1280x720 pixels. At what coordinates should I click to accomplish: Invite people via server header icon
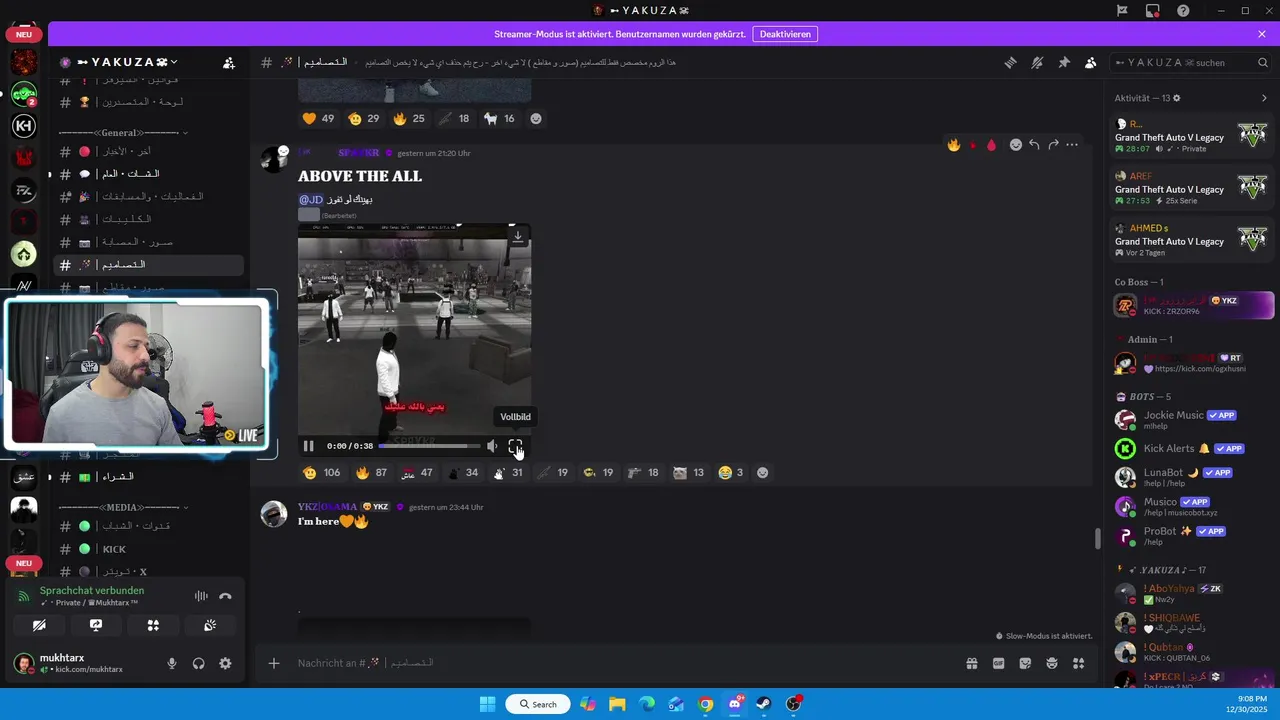tap(229, 62)
